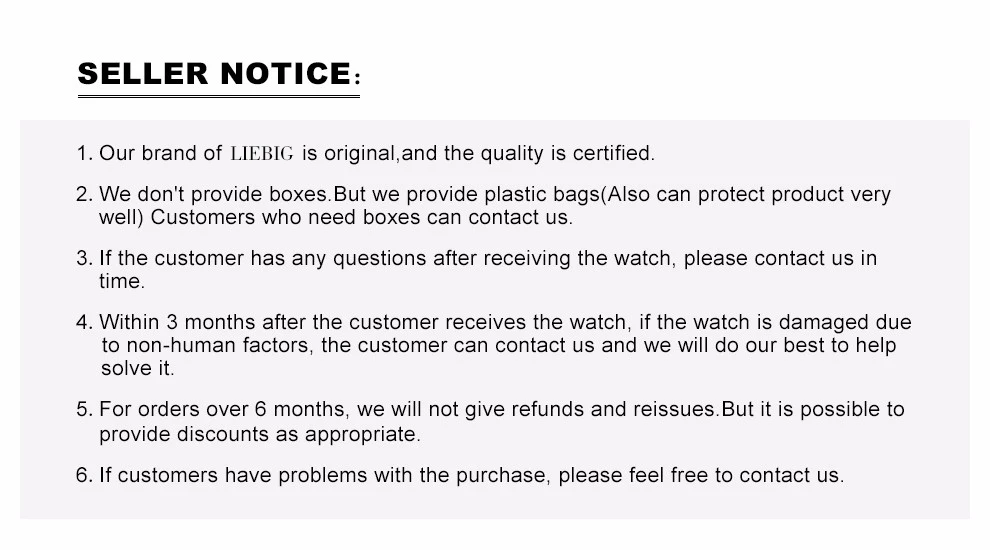Select notice item 3 about customer questions
The height and width of the screenshot is (550, 990).
click(x=477, y=270)
